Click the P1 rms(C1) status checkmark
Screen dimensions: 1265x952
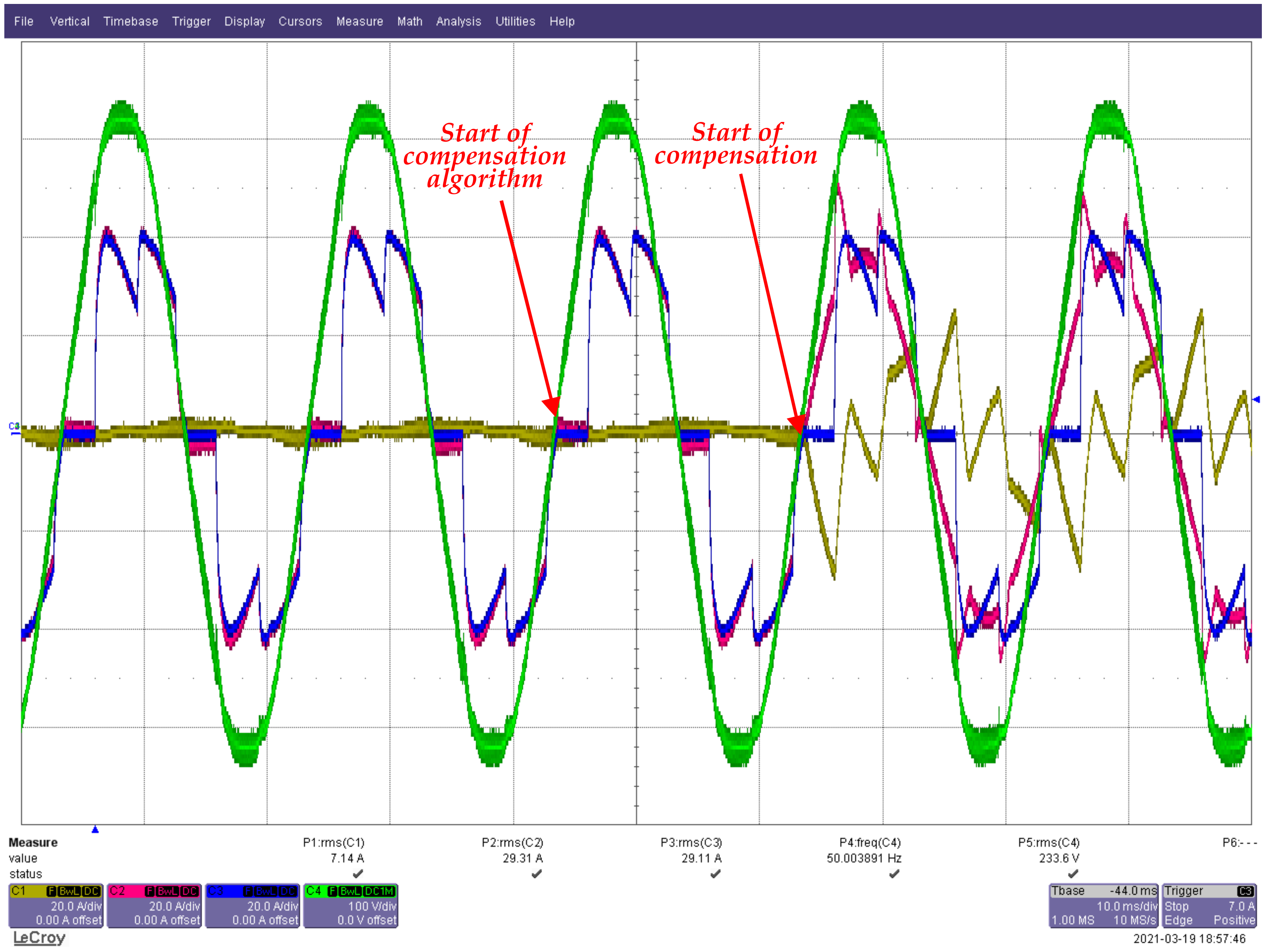358,874
